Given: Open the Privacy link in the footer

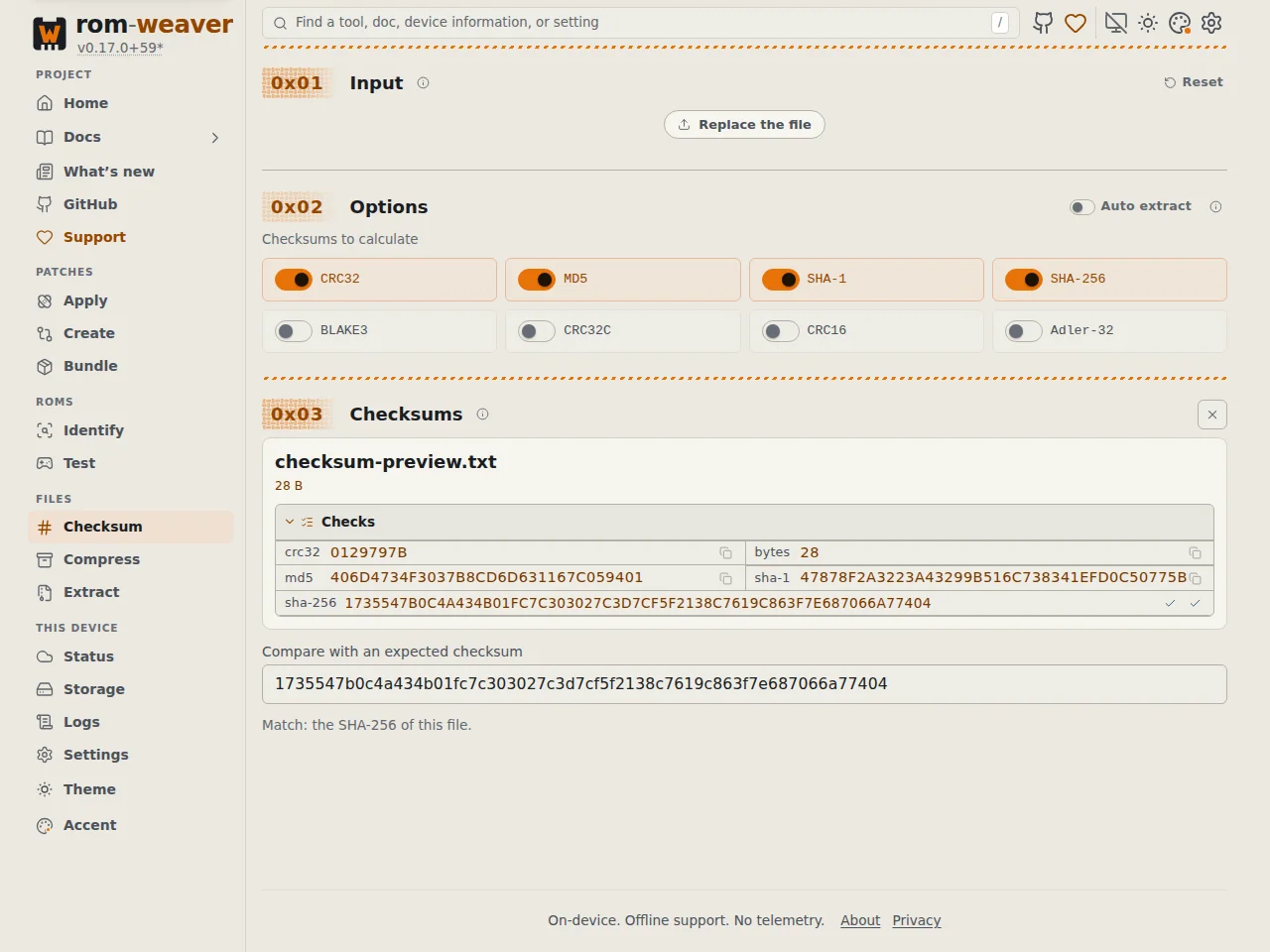Looking at the screenshot, I should (917, 920).
